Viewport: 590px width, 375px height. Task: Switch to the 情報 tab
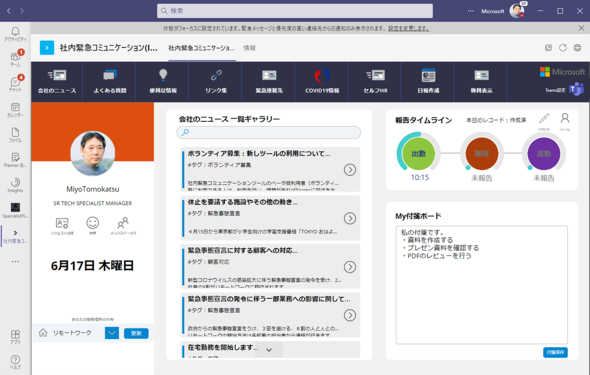[x=249, y=48]
